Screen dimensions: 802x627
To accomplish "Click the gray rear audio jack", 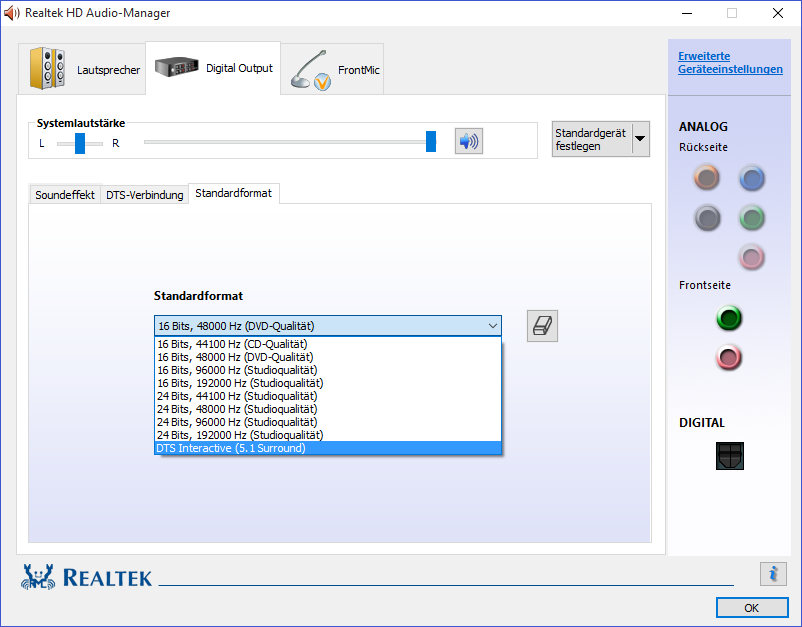I will pyautogui.click(x=707, y=218).
